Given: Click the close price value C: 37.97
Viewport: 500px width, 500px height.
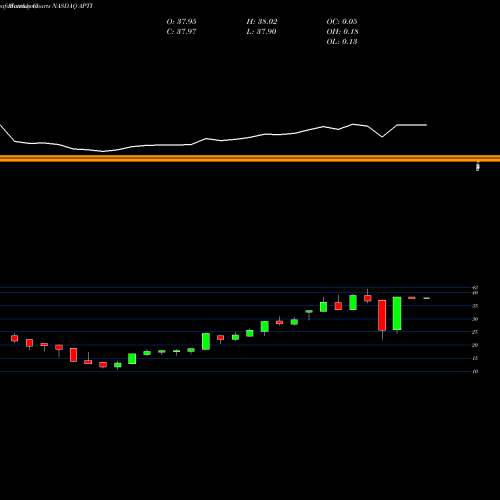Looking at the screenshot, I should tap(181, 32).
